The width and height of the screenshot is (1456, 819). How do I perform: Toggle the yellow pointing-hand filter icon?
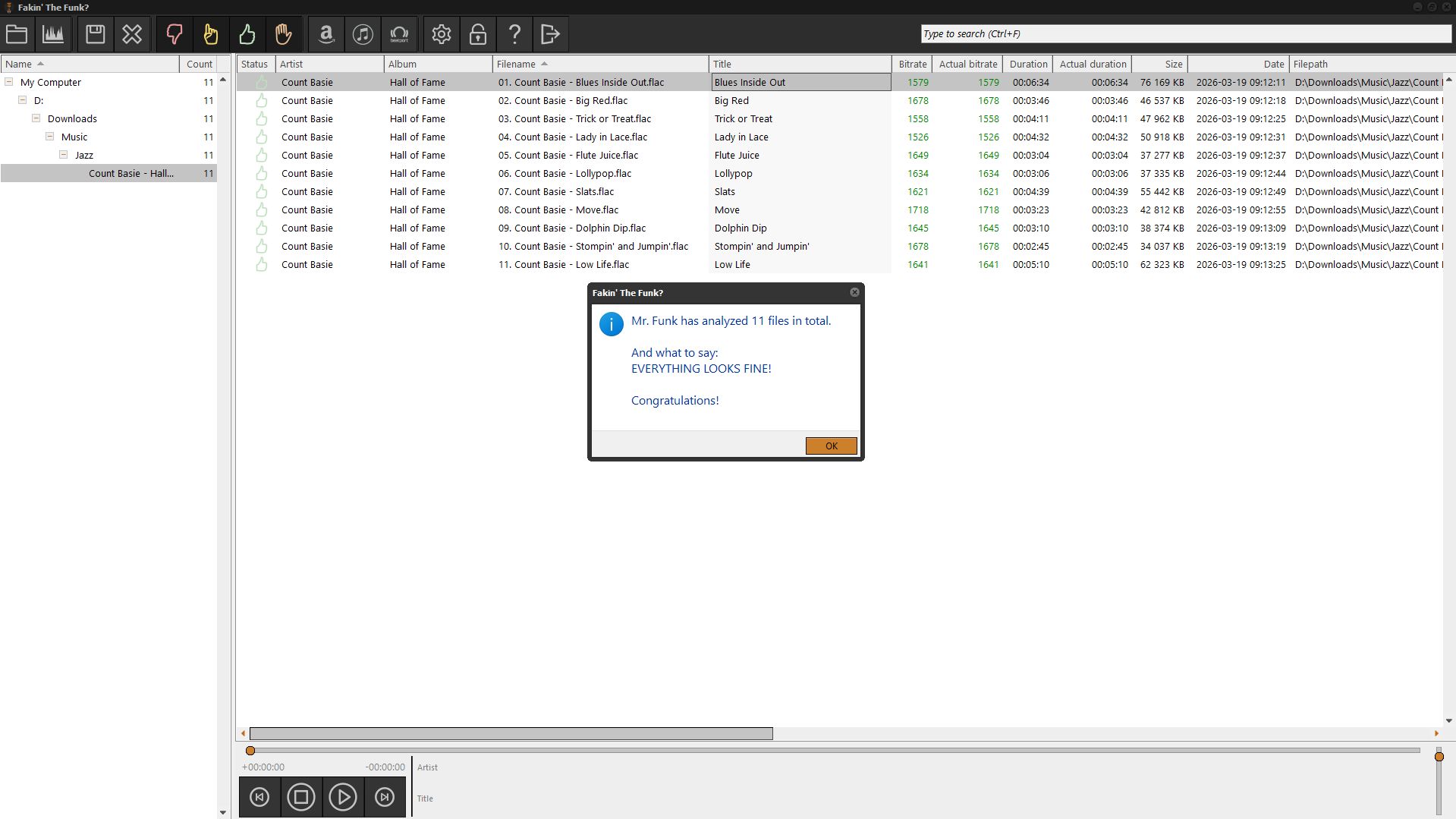(x=210, y=34)
